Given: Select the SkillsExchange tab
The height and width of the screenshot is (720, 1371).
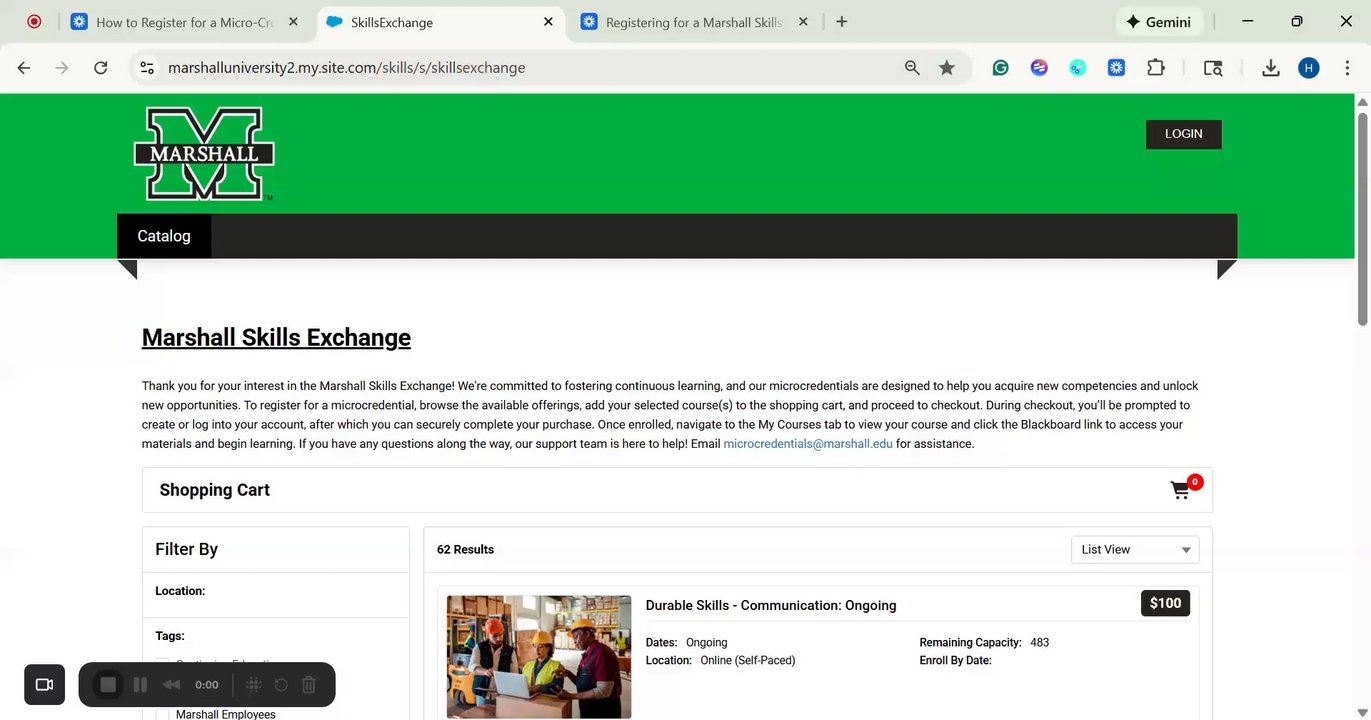Looking at the screenshot, I should point(441,21).
